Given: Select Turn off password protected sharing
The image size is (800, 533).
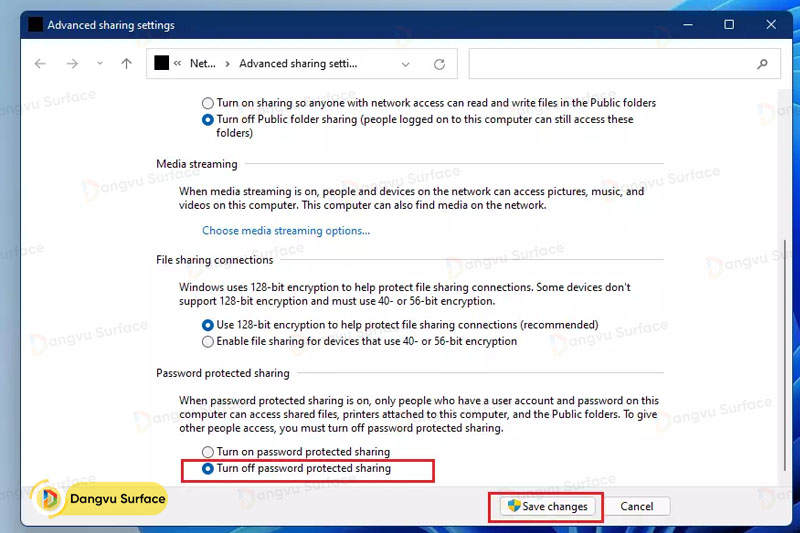Looking at the screenshot, I should [208, 468].
